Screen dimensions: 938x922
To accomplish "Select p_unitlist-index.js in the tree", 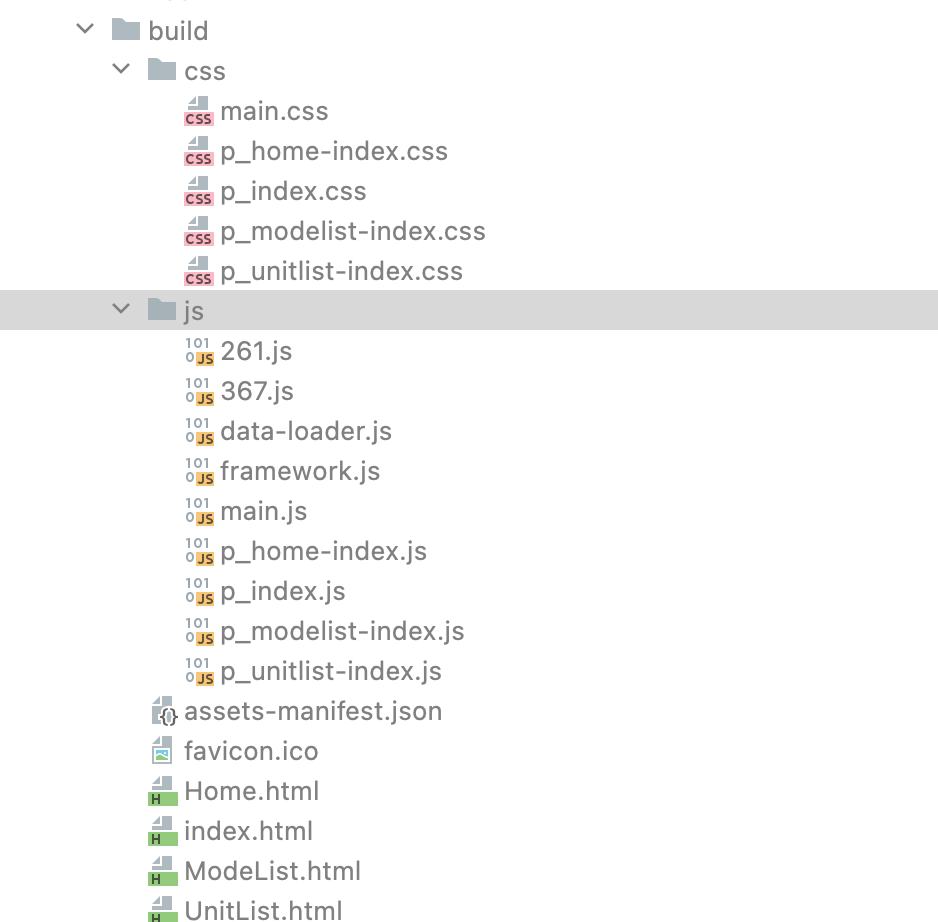I will click(x=330, y=671).
